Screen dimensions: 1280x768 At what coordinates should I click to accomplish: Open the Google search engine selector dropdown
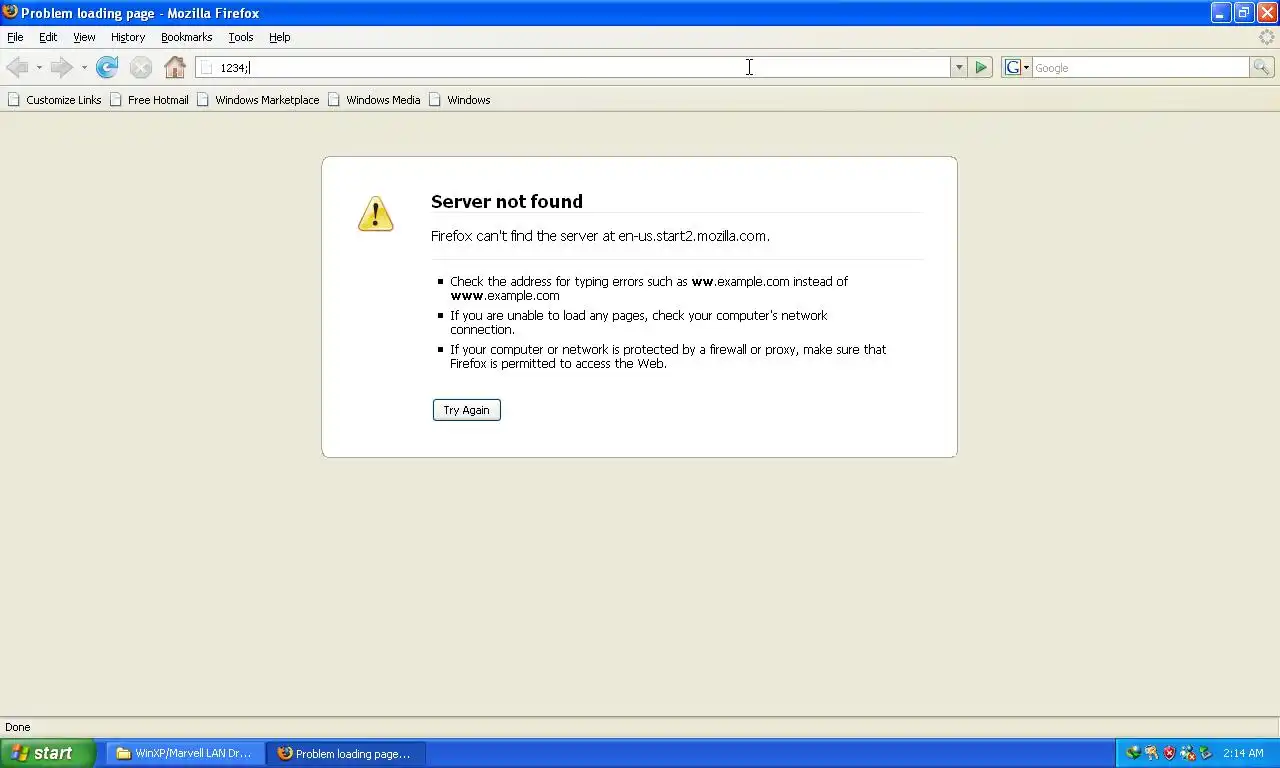point(1016,67)
